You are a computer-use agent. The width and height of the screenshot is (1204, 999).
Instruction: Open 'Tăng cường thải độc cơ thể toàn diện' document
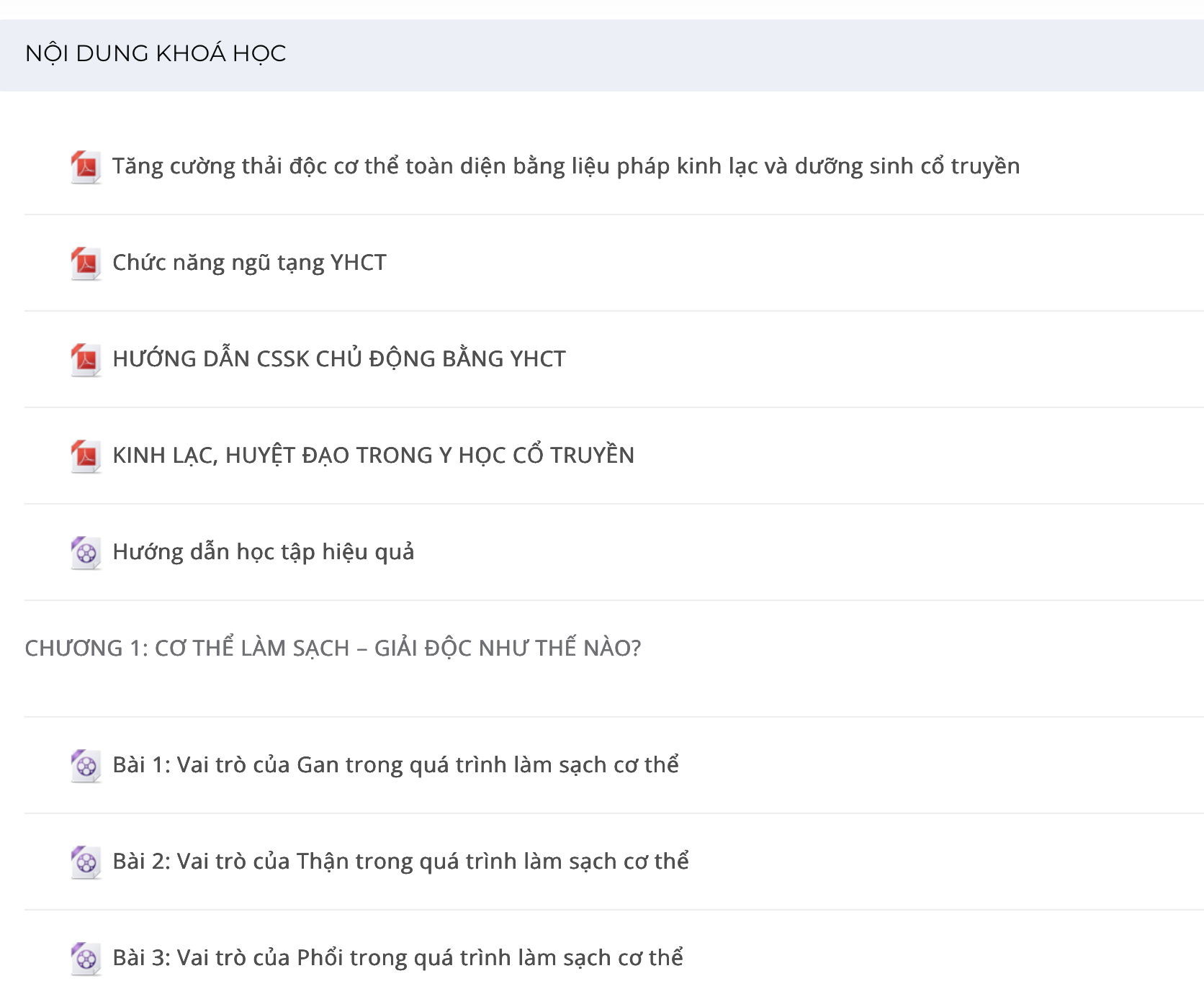click(565, 166)
